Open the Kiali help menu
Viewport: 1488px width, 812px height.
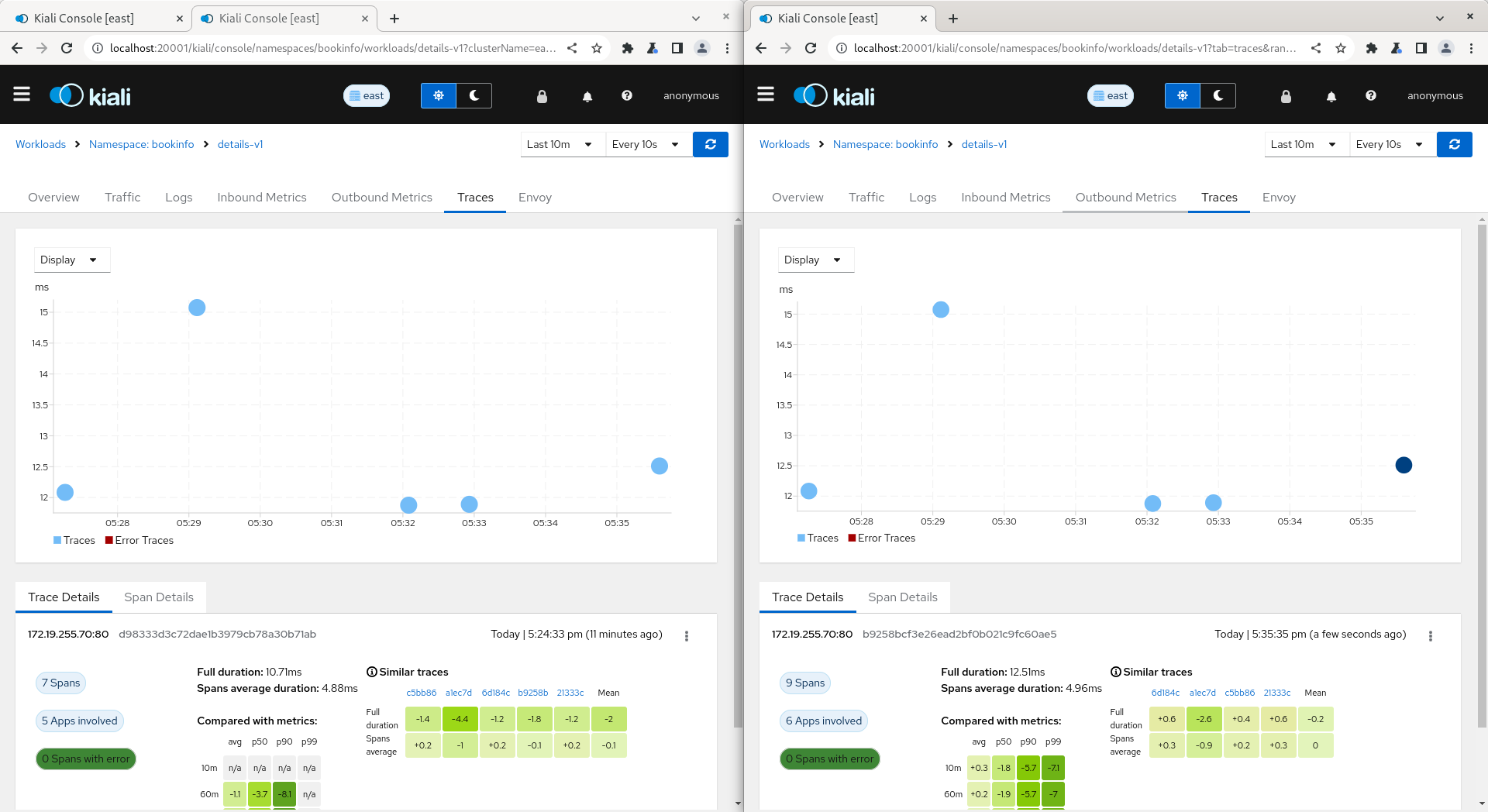(626, 95)
